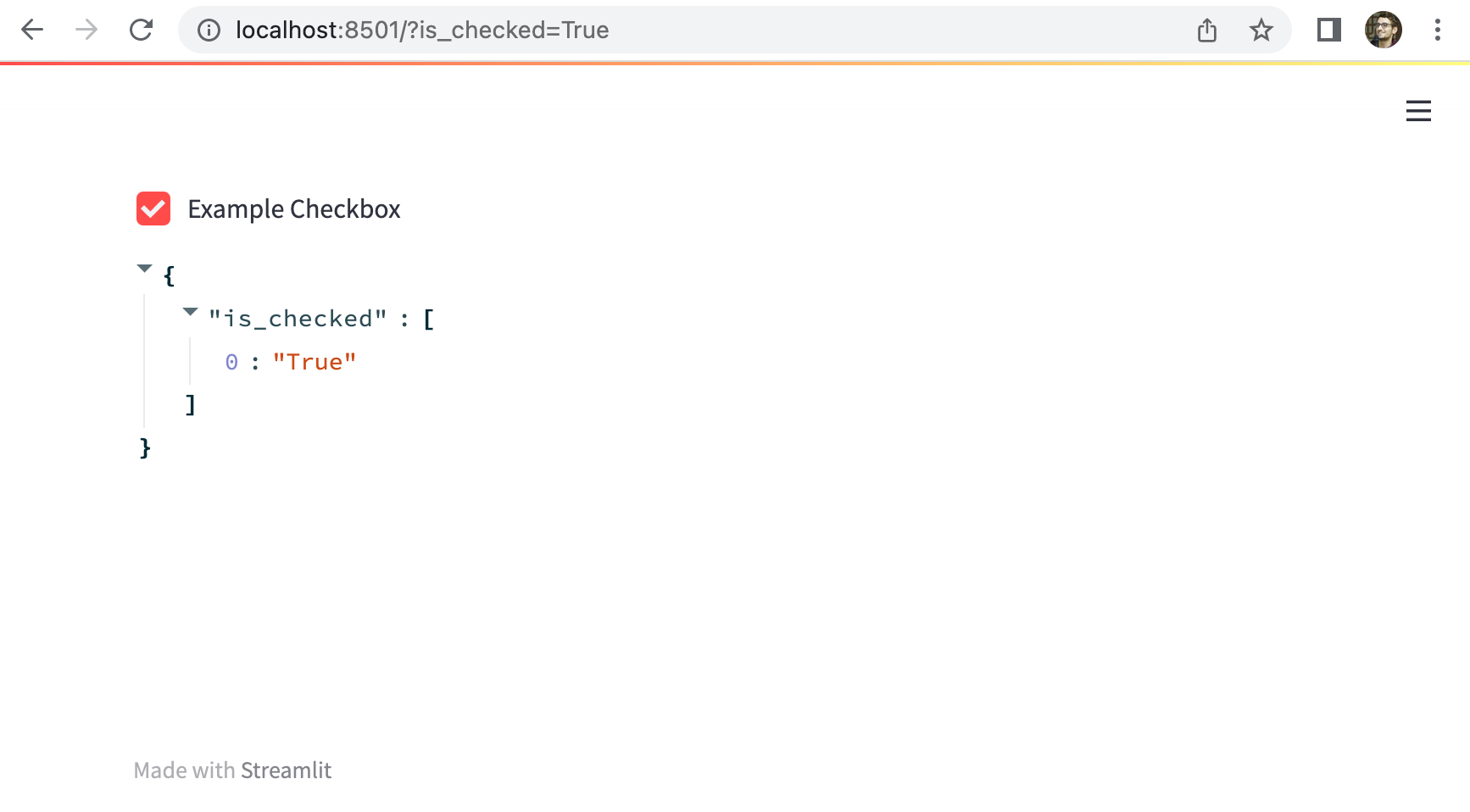Reload the localhost page

point(141,31)
